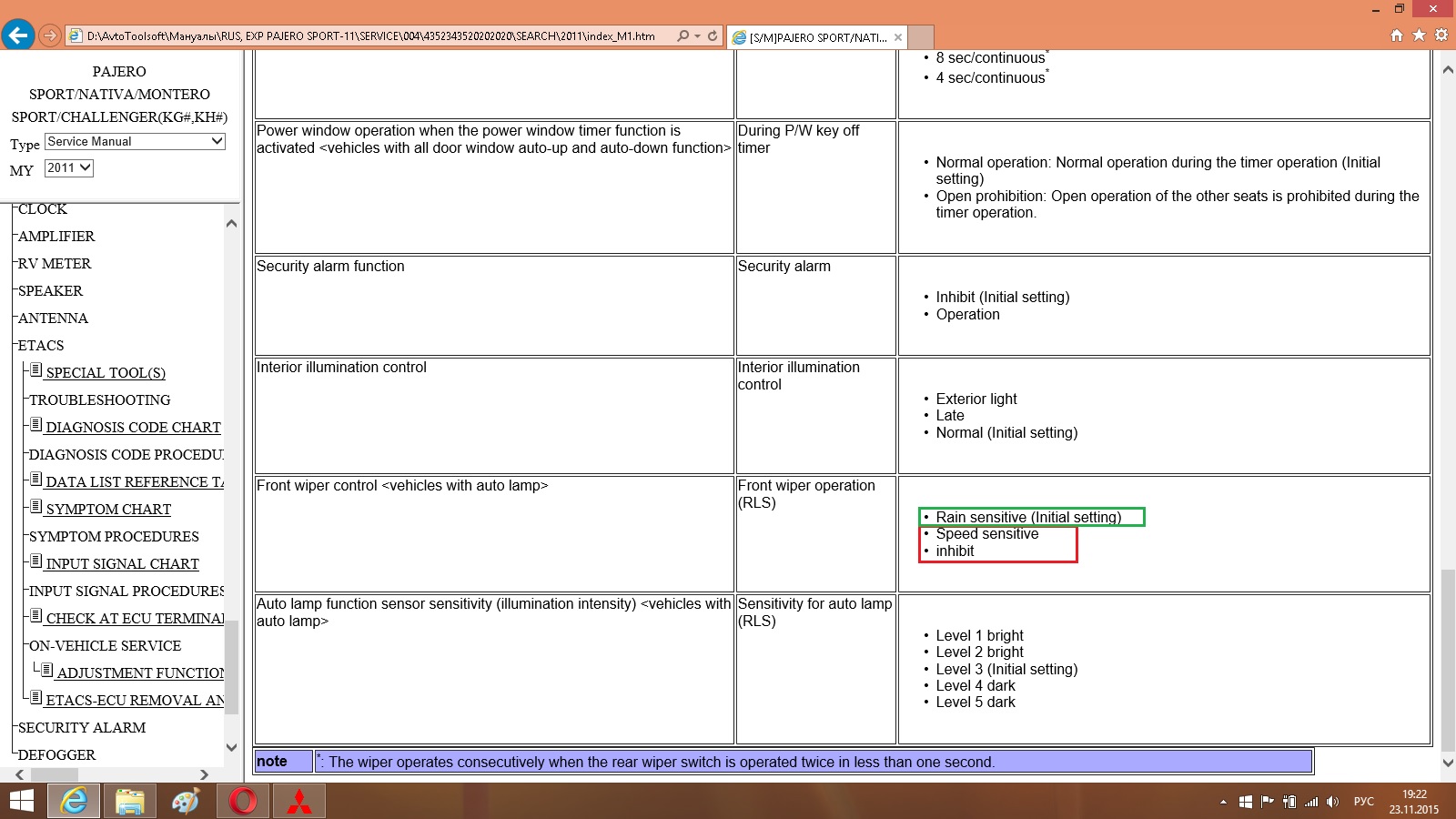
Task: Click the browser Back arrow button
Action: [x=18, y=35]
